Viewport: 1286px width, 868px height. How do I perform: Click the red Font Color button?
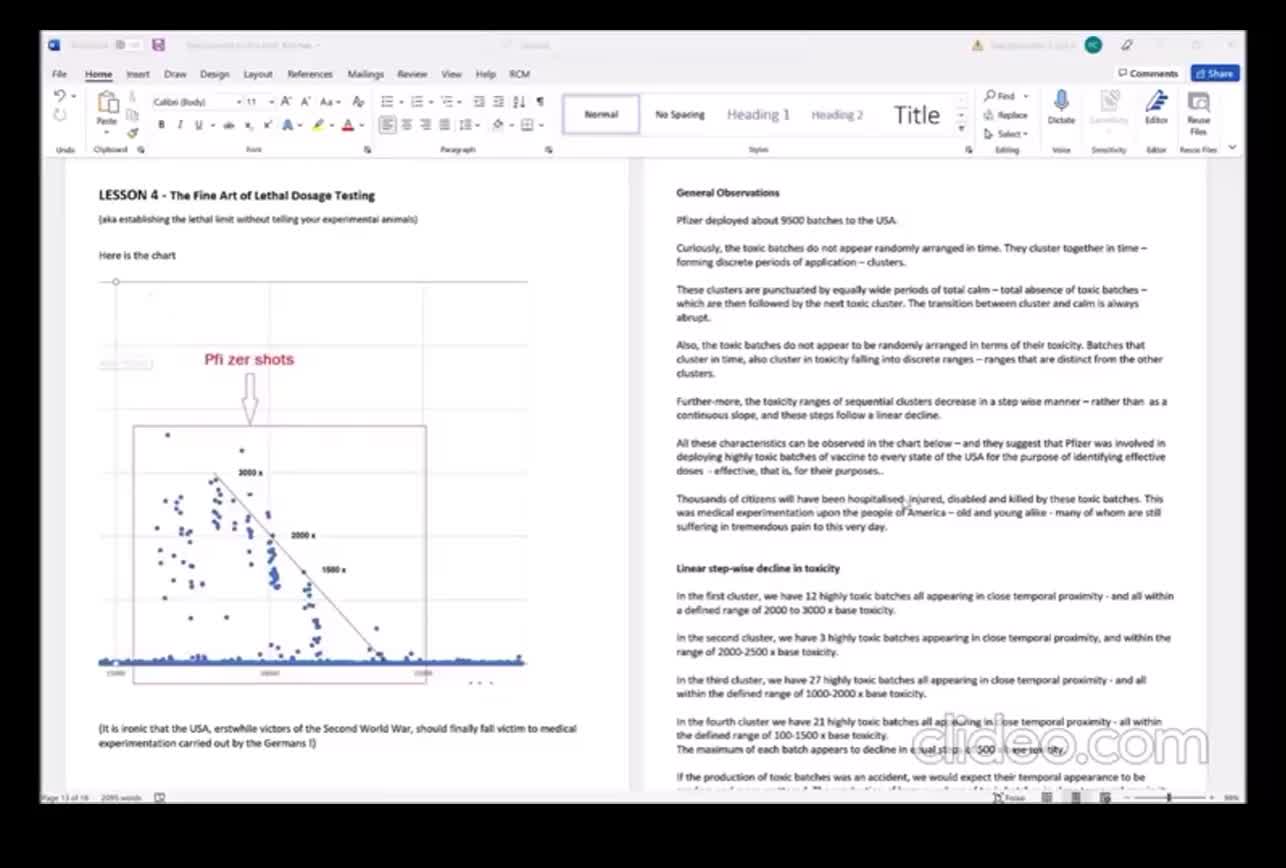pos(347,125)
